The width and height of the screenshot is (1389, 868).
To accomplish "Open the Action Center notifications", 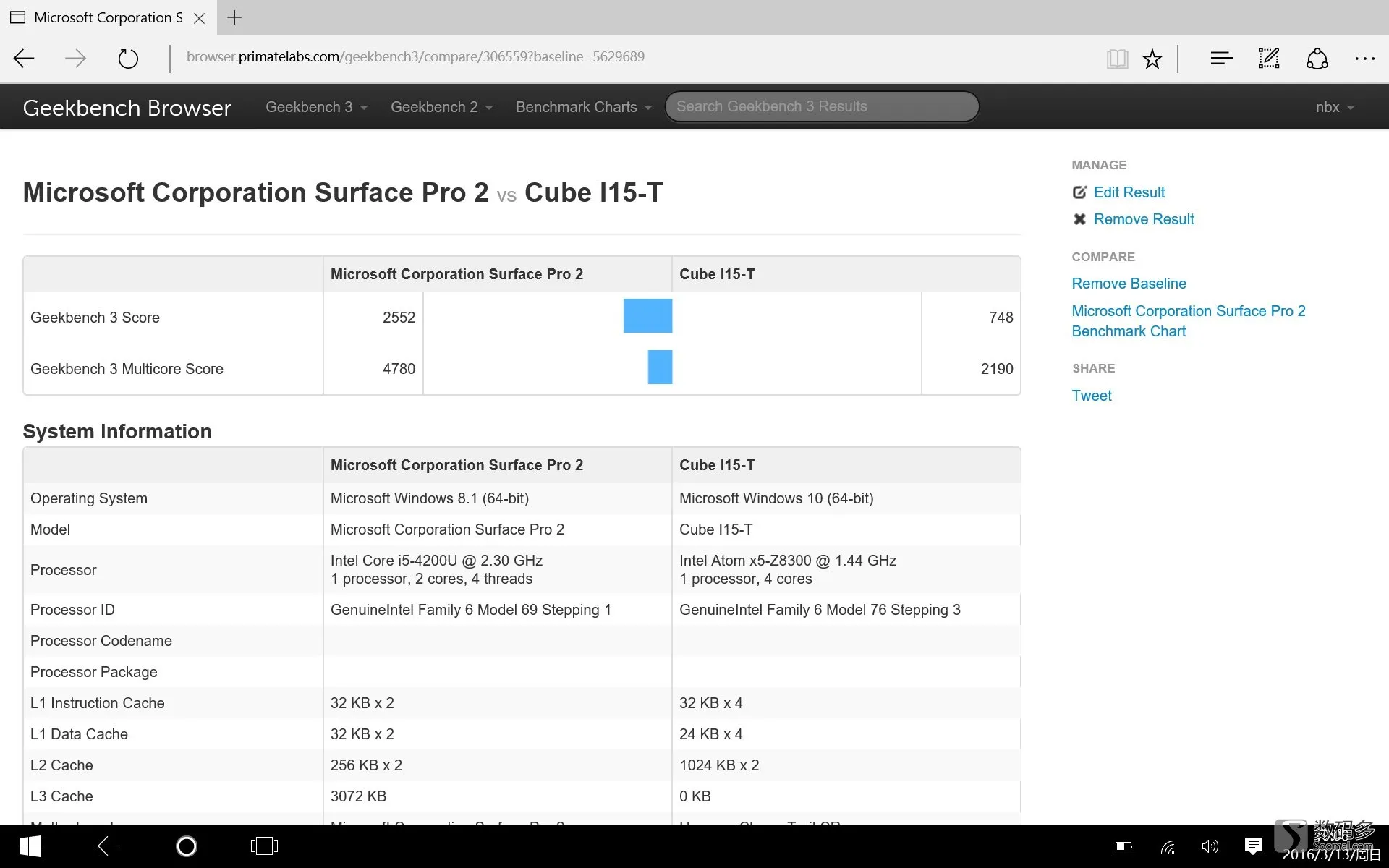I will [x=1254, y=846].
